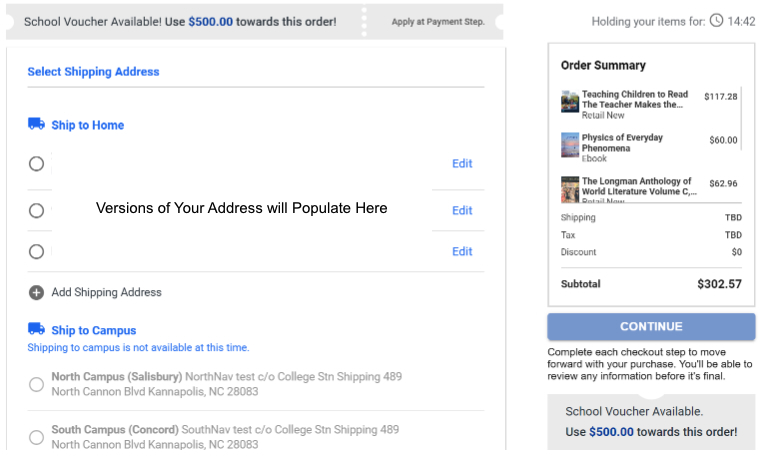Click the clock icon beside the hold timer
Viewport: 764px width, 461px height.
pyautogui.click(x=716, y=20)
